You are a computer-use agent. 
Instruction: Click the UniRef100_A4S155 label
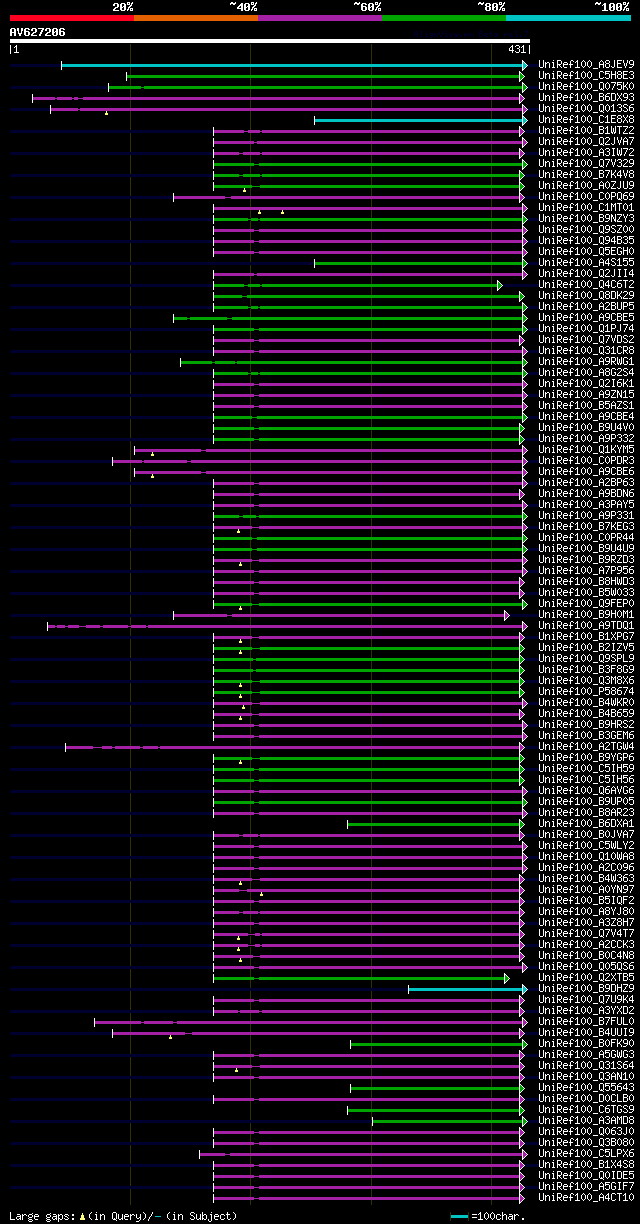coord(586,263)
